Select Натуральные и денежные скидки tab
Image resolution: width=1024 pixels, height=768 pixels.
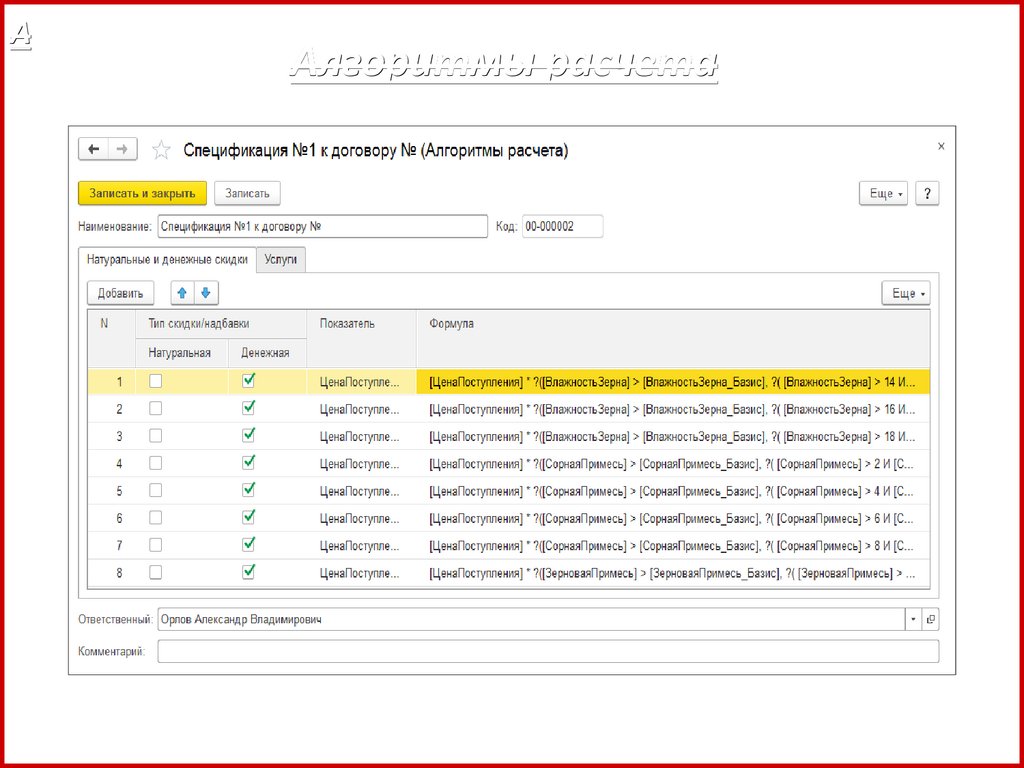tap(167, 259)
